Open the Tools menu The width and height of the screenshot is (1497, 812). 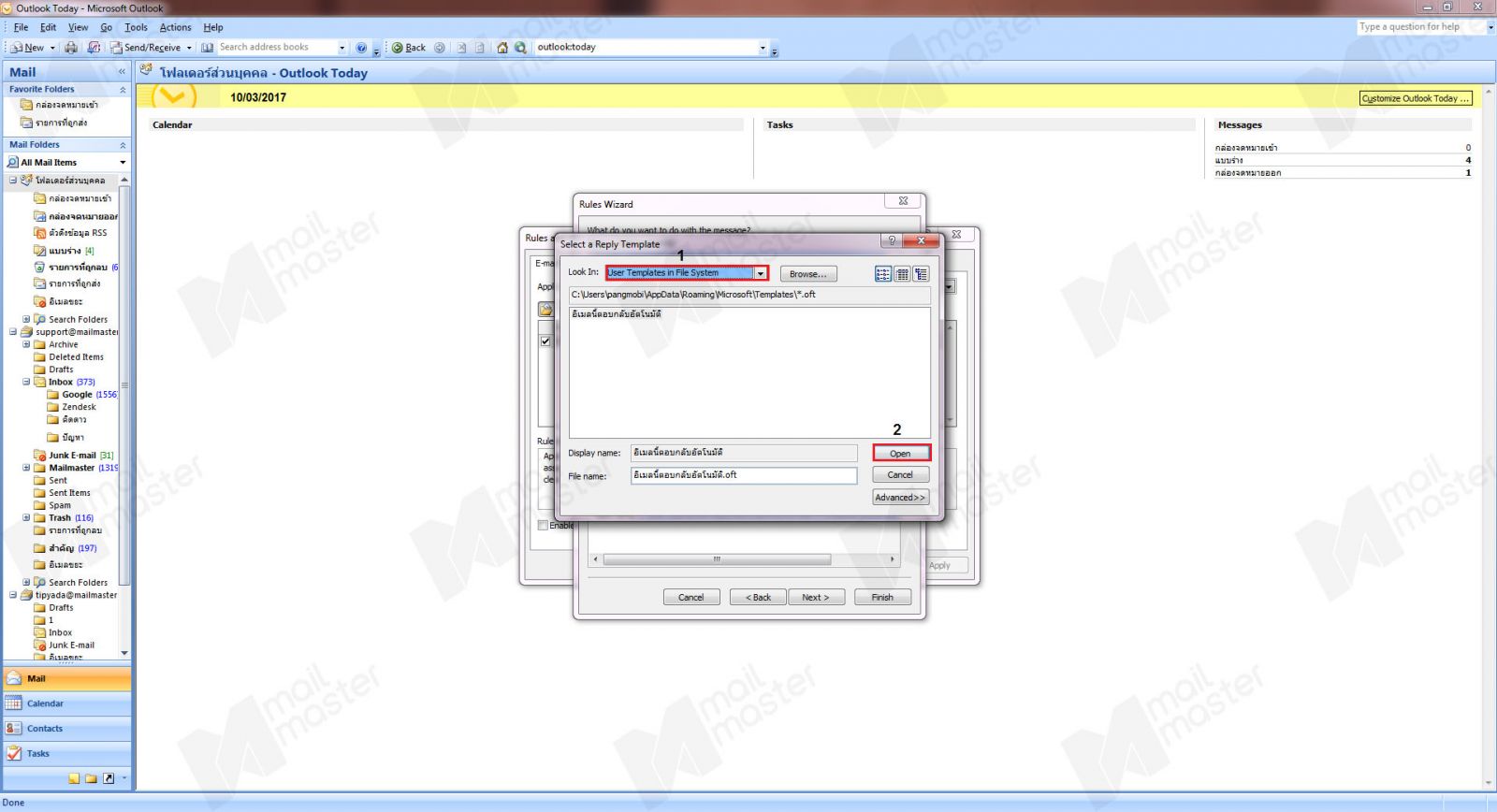point(137,27)
